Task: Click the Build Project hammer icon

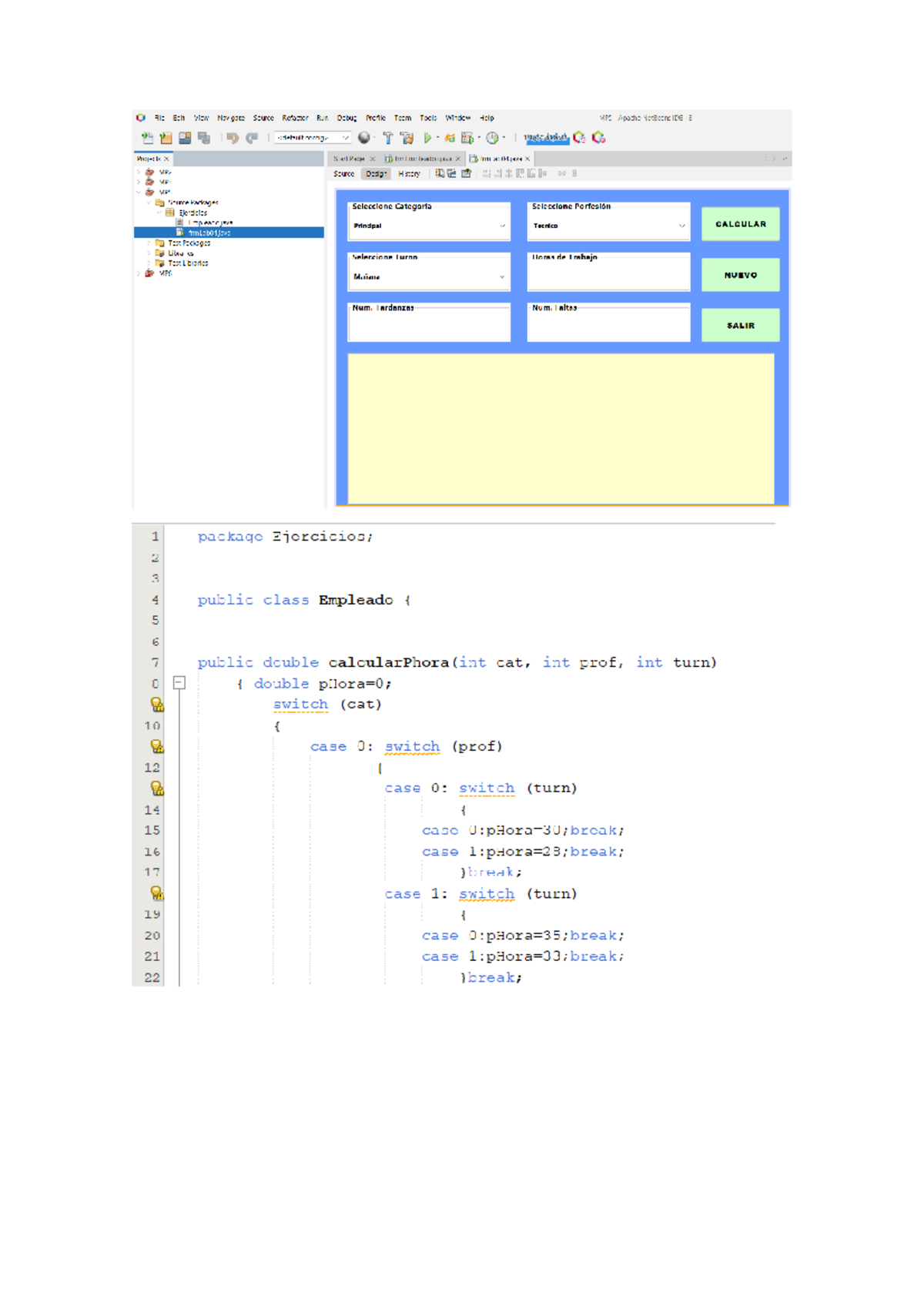Action: [x=387, y=139]
